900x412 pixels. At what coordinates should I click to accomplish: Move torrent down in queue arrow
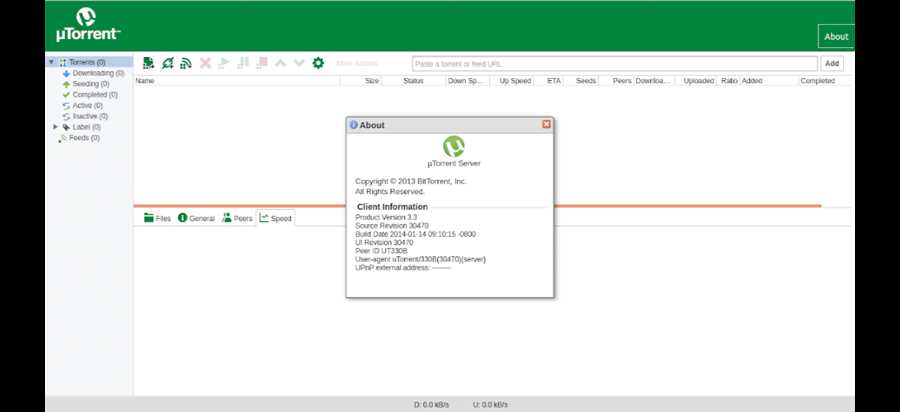coord(299,63)
